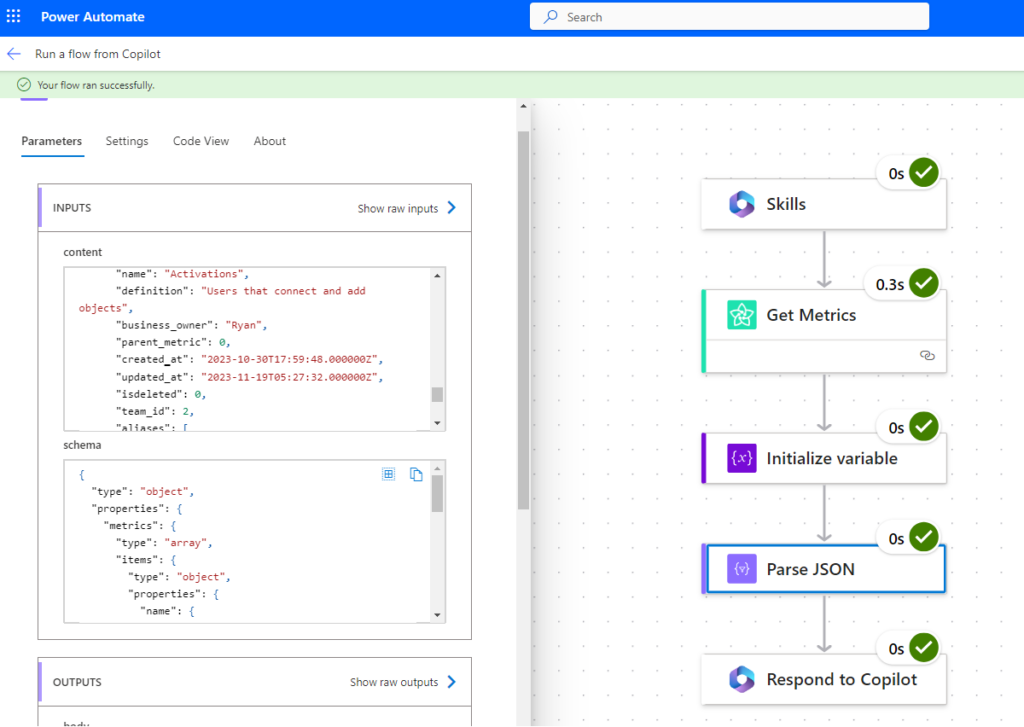Click the Skills step Copilot icon
Viewport: 1024px width, 727px height.
tap(742, 204)
